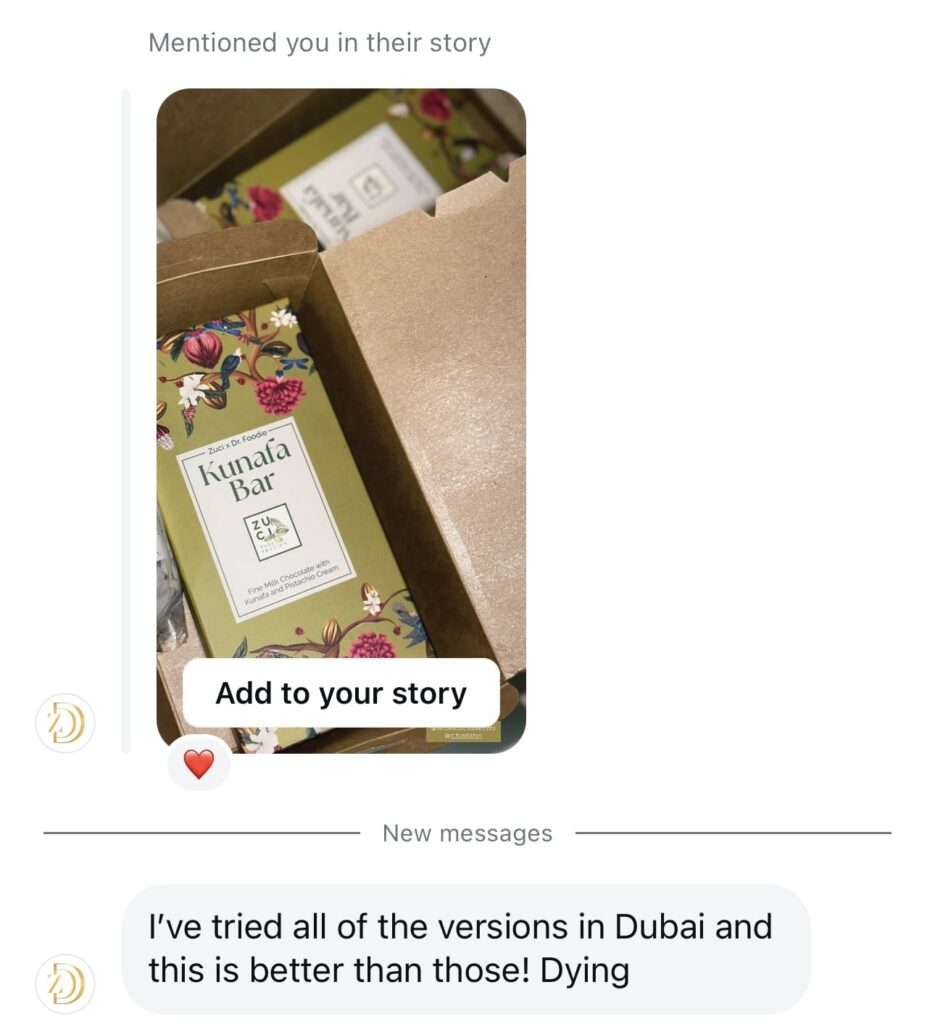Image resolution: width=935 pixels, height=1024 pixels.
Task: Tap the red heart reaction under story
Action: click(198, 763)
